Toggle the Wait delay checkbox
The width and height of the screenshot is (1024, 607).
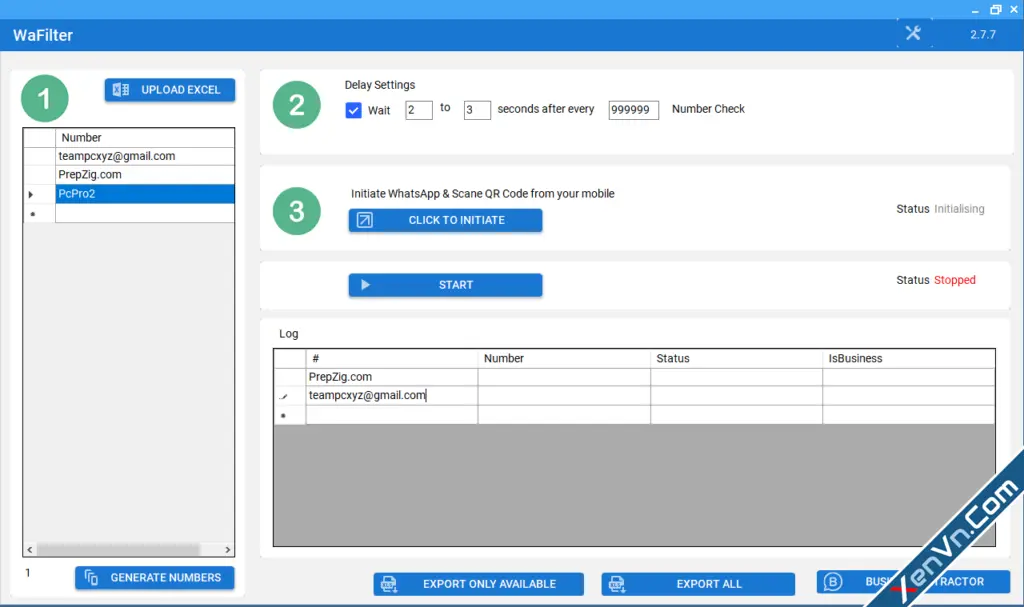click(x=353, y=110)
